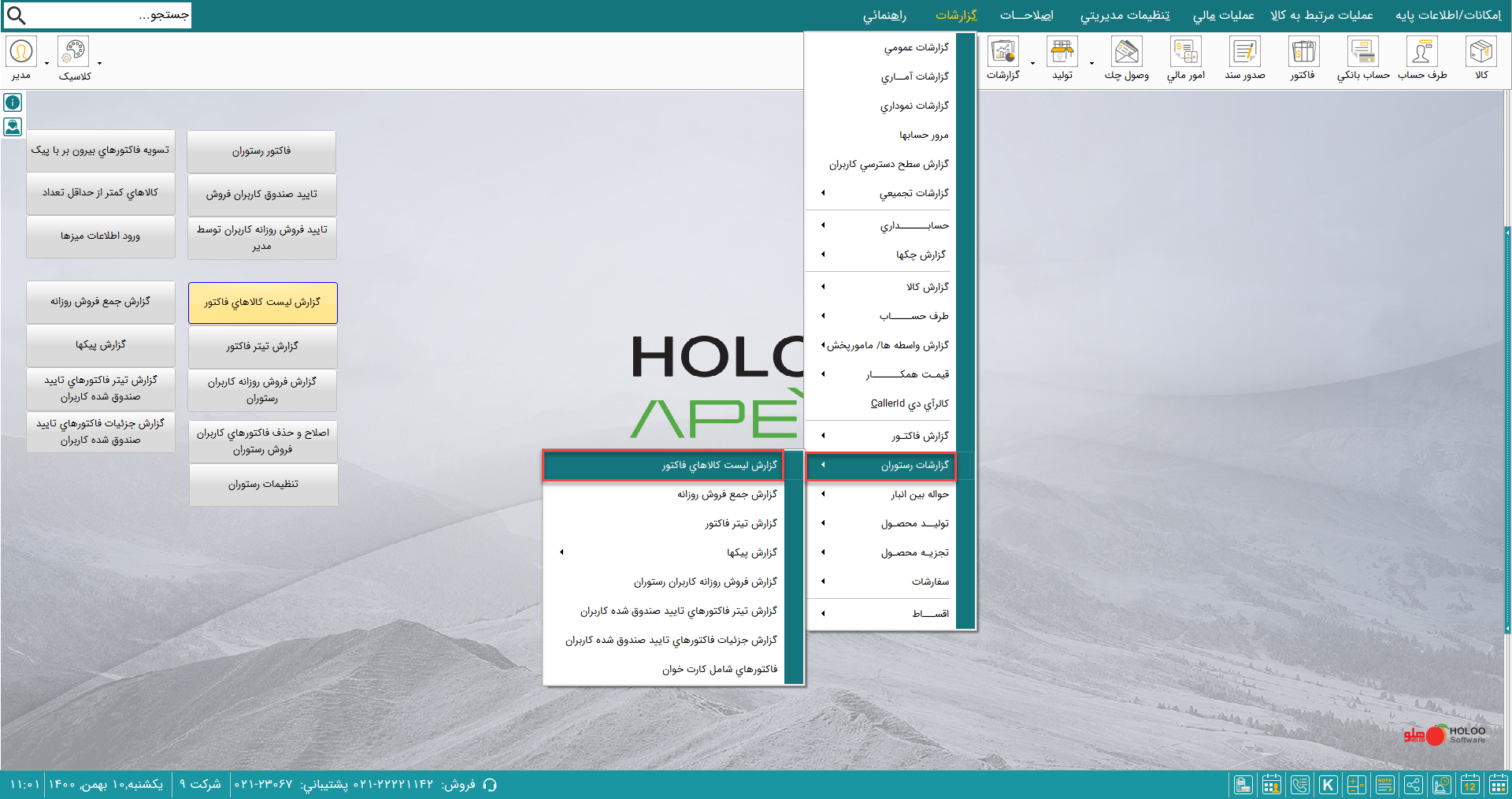Select فاکتورهاي شامل کارت خوان in submenu
This screenshot has height=799, width=1512.
click(663, 669)
